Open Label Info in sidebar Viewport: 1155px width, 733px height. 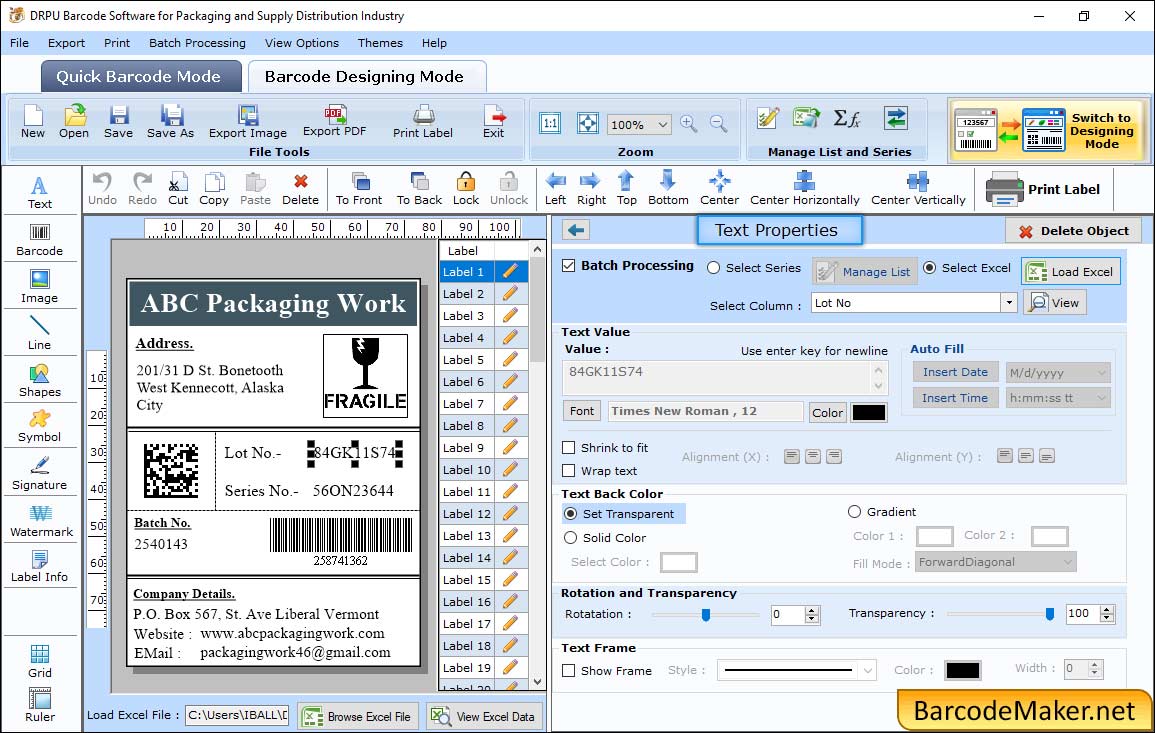coord(40,567)
